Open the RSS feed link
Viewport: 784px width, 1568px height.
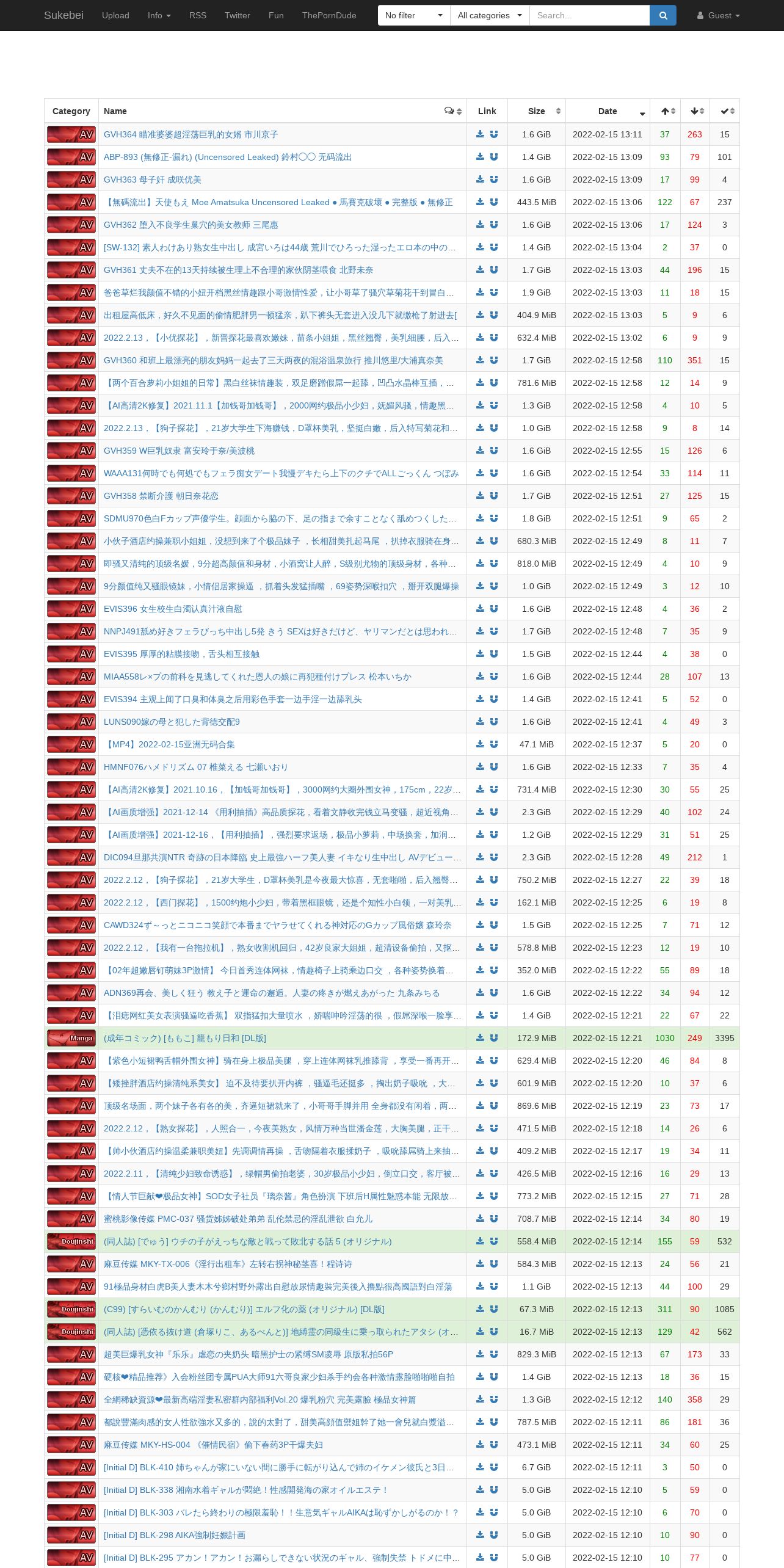(x=198, y=15)
